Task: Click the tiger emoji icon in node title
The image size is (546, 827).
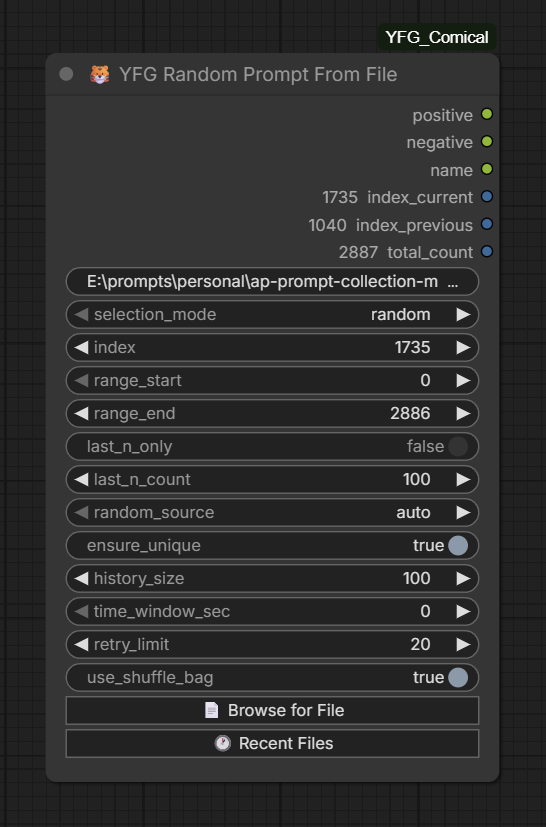Action: 100,74
